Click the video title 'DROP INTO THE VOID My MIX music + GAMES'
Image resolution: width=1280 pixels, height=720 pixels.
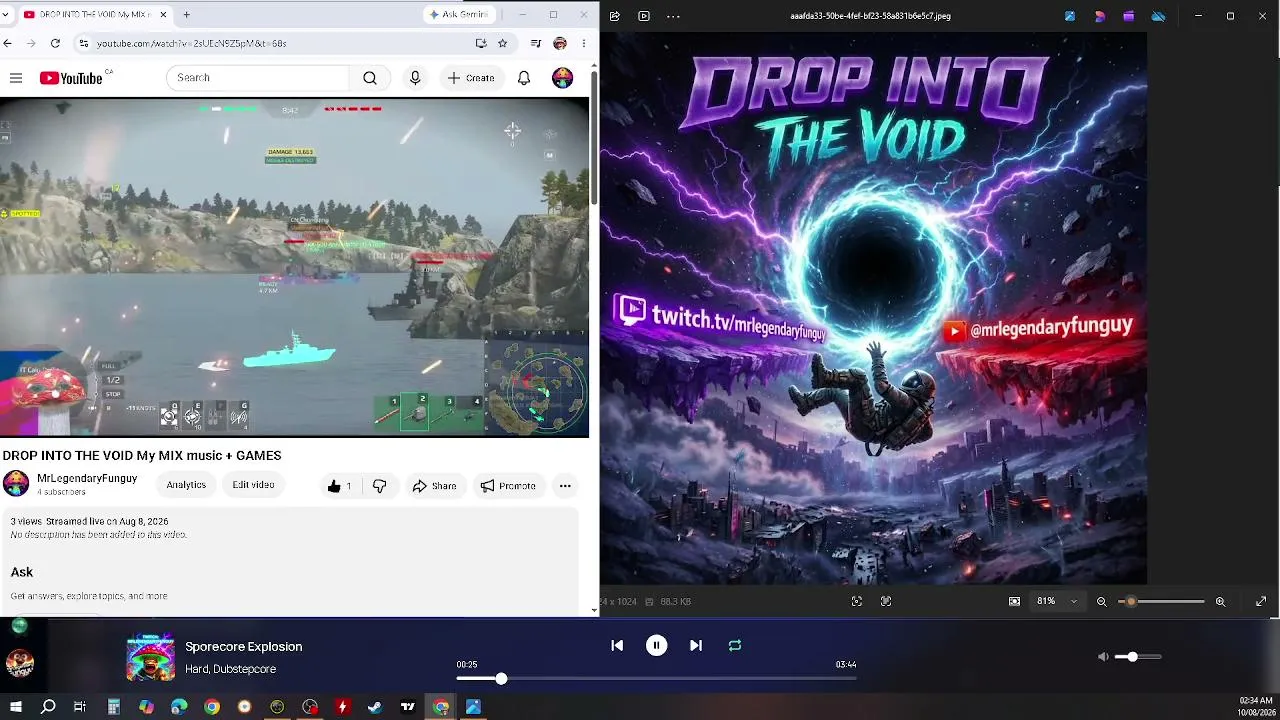142,456
